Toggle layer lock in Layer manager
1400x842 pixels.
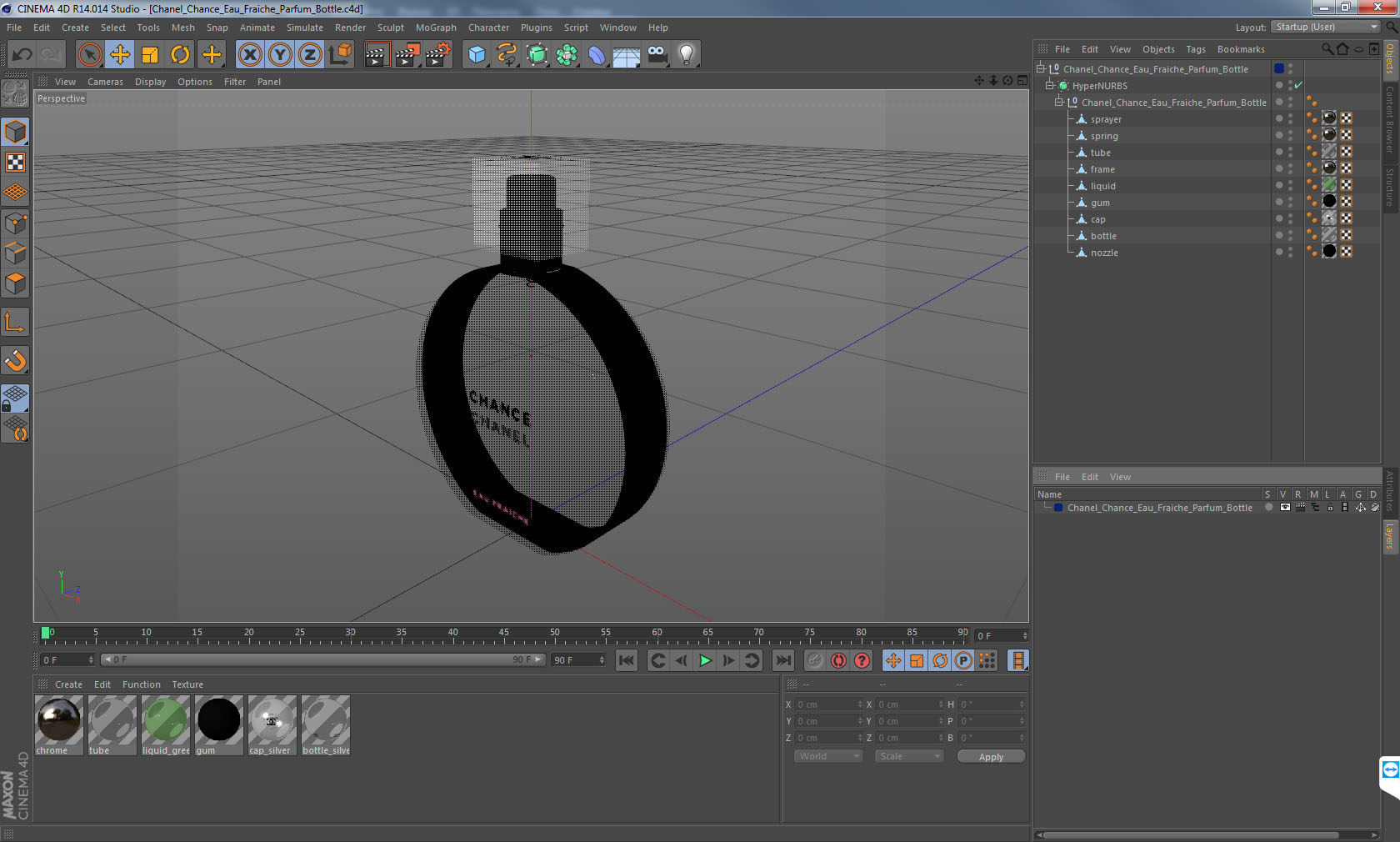[x=1330, y=507]
